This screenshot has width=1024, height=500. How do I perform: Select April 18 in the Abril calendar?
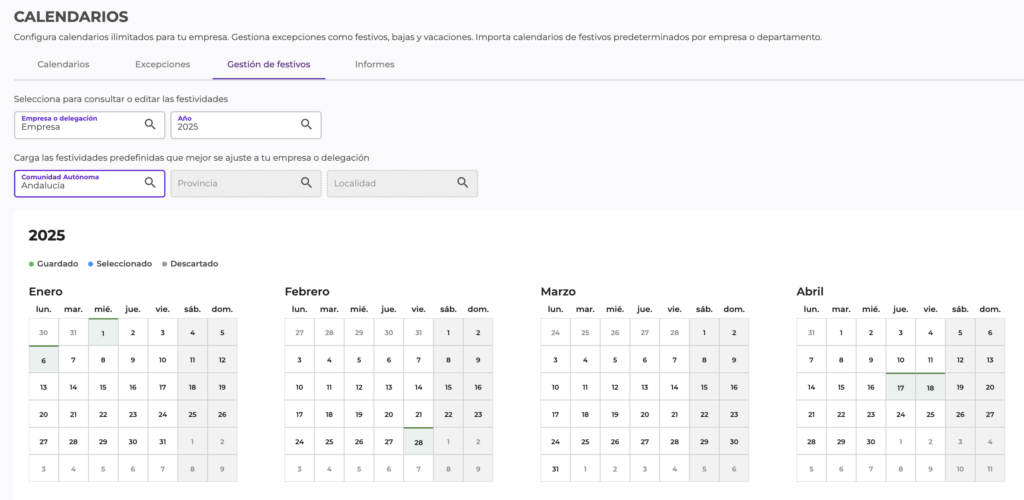pyautogui.click(x=931, y=387)
